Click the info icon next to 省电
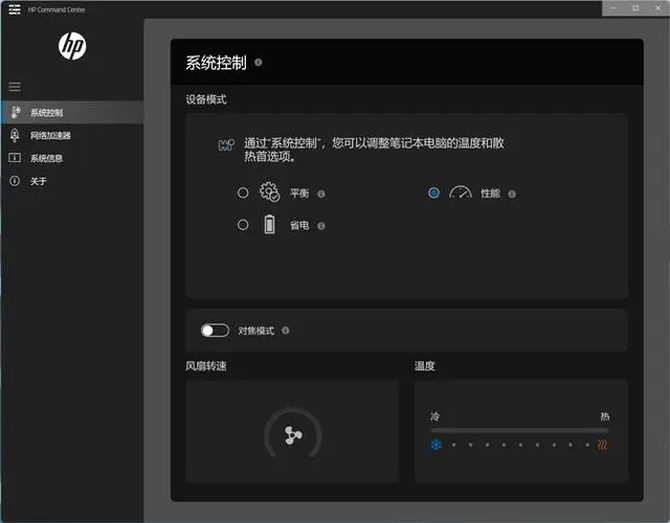 pos(321,226)
